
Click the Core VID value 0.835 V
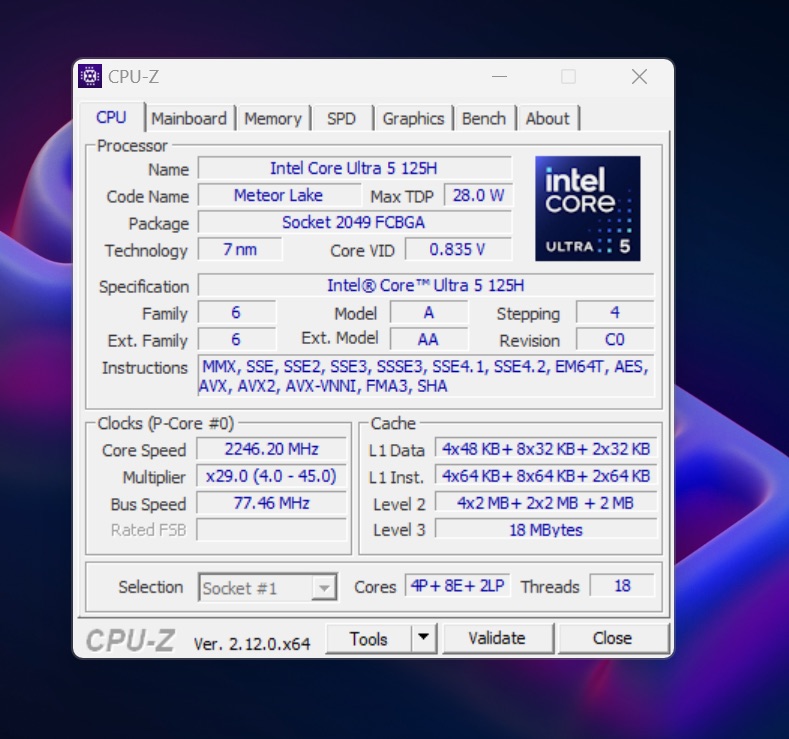coord(458,249)
